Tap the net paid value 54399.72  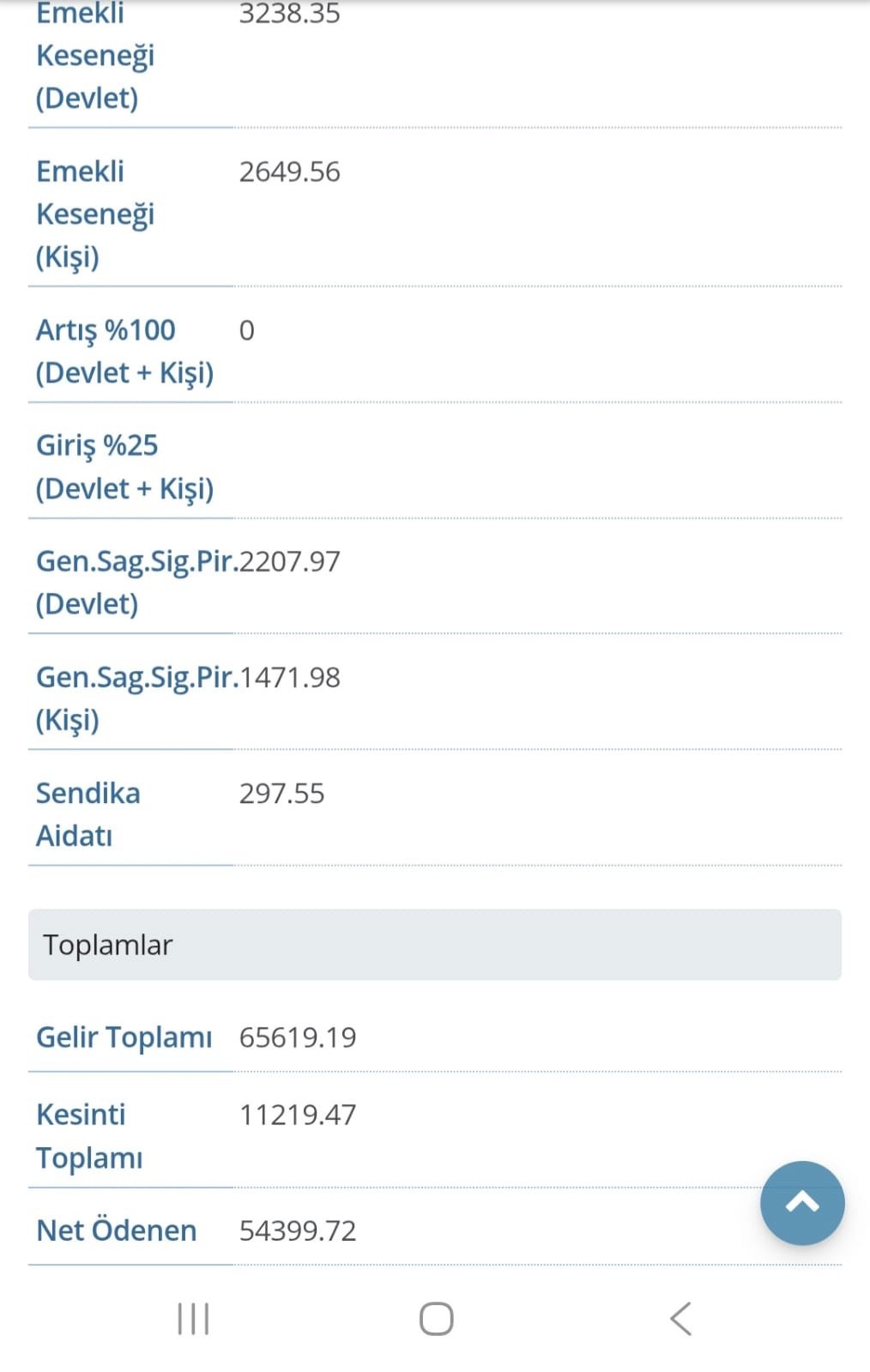pos(297,1230)
